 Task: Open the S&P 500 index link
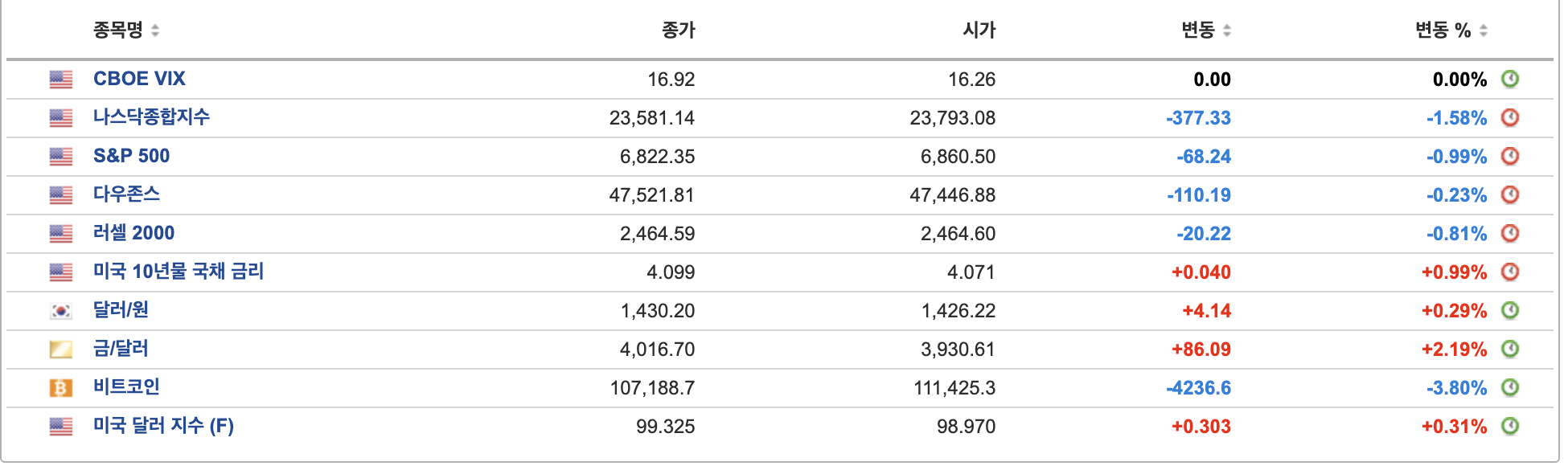(131, 155)
